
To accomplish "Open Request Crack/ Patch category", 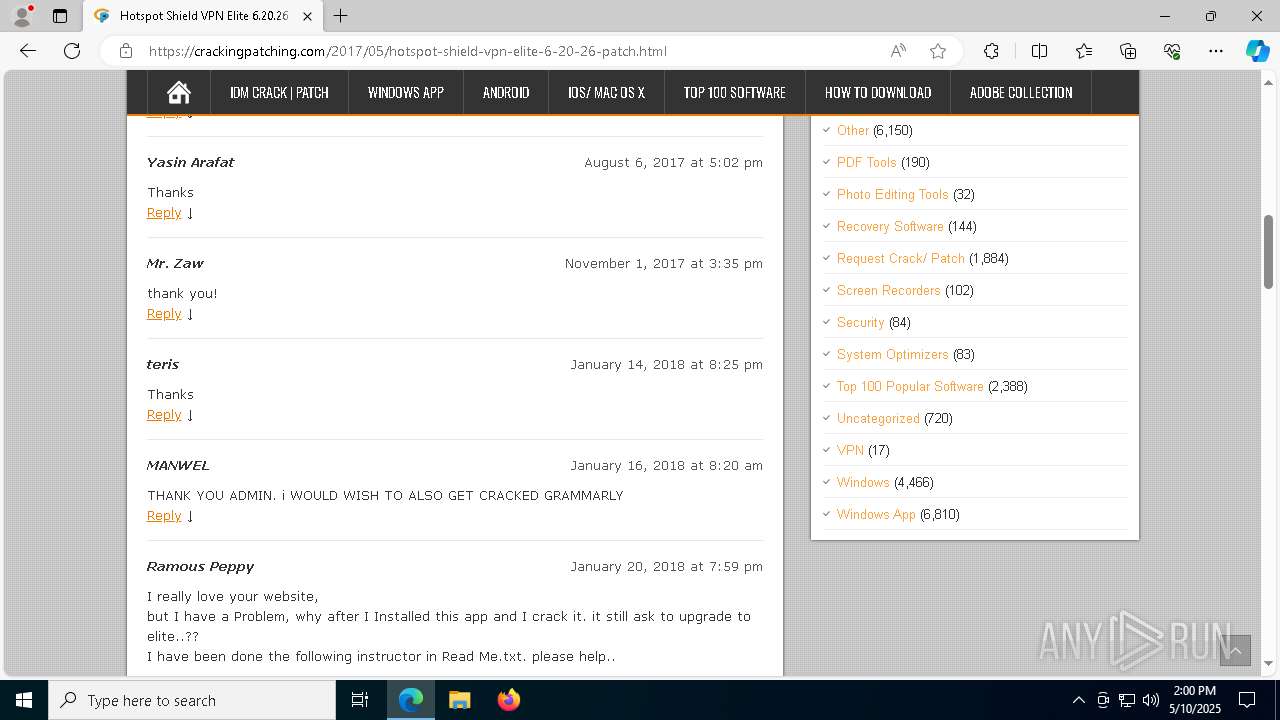I will tap(901, 258).
